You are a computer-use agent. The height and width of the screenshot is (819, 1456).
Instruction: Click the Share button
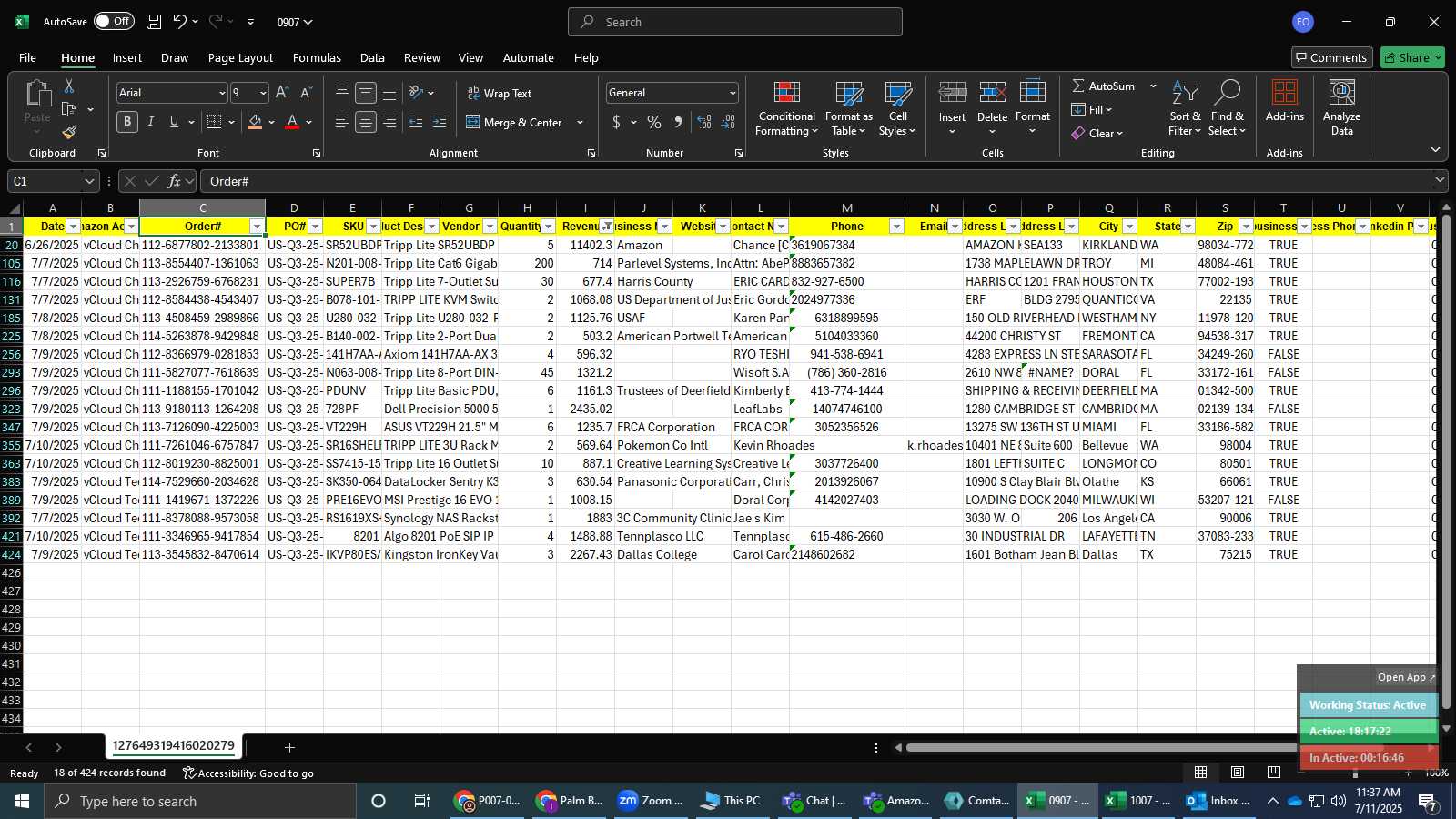pyautogui.click(x=1412, y=57)
